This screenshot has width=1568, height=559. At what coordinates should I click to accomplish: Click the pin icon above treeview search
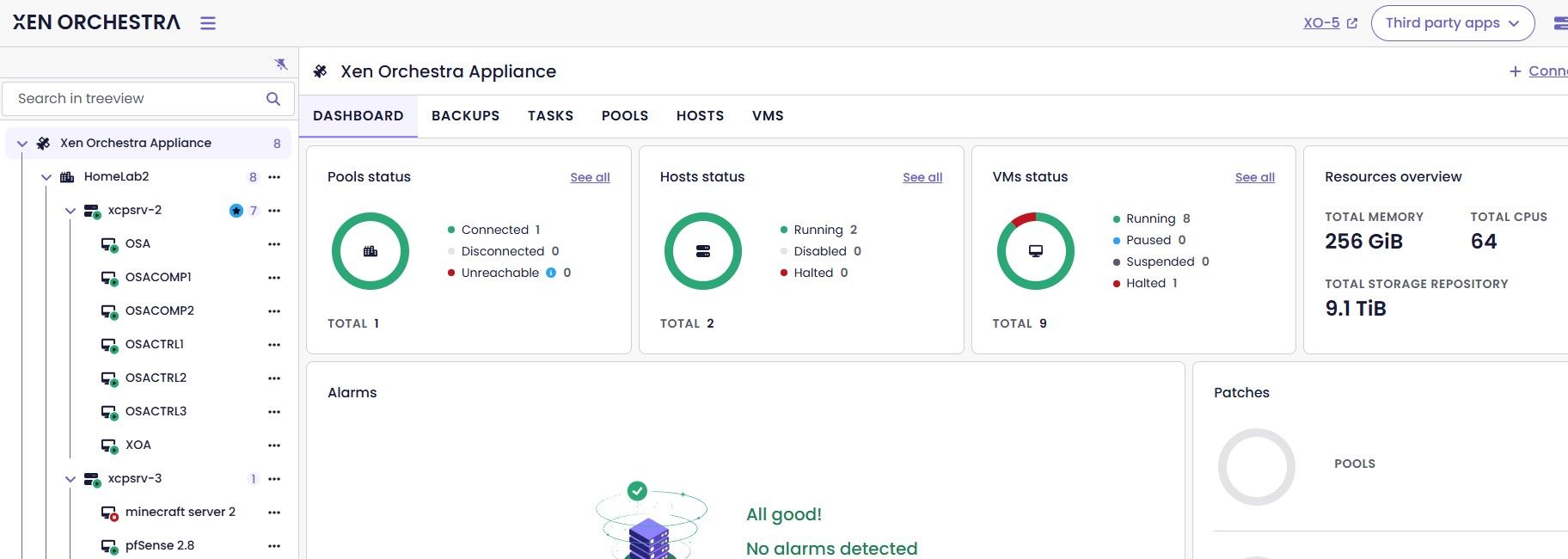click(280, 64)
